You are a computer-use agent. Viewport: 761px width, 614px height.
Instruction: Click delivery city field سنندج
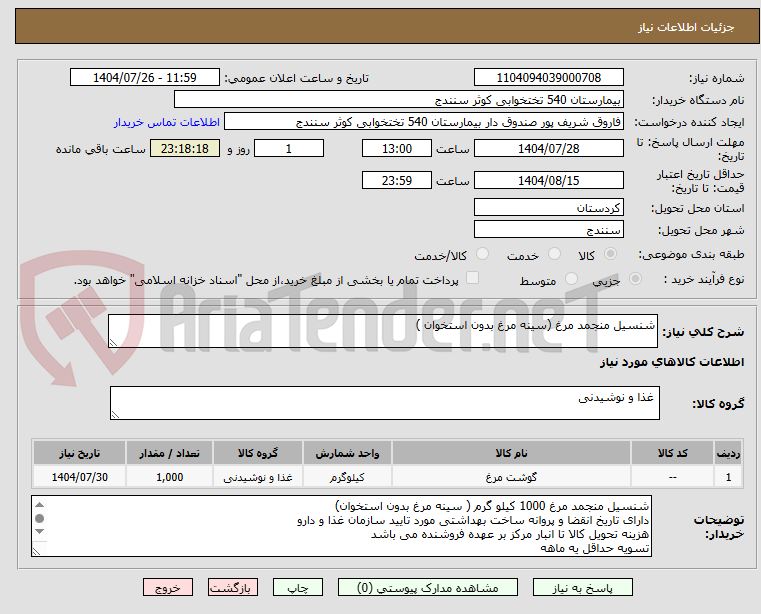(548, 229)
